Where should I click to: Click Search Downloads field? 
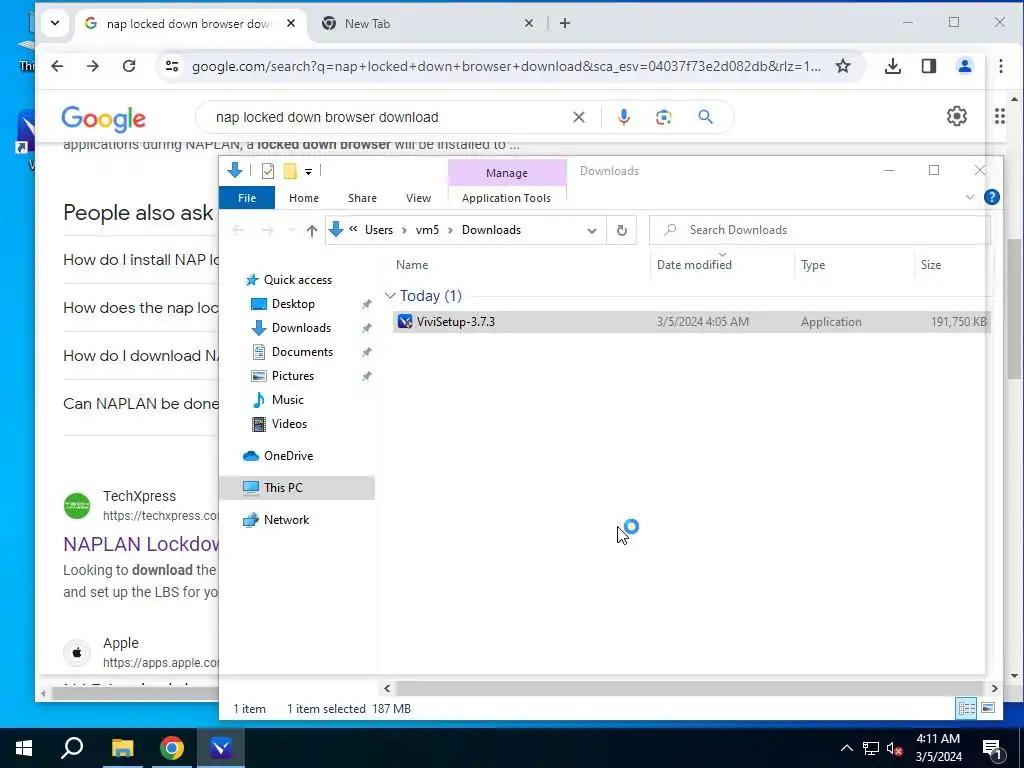click(820, 230)
